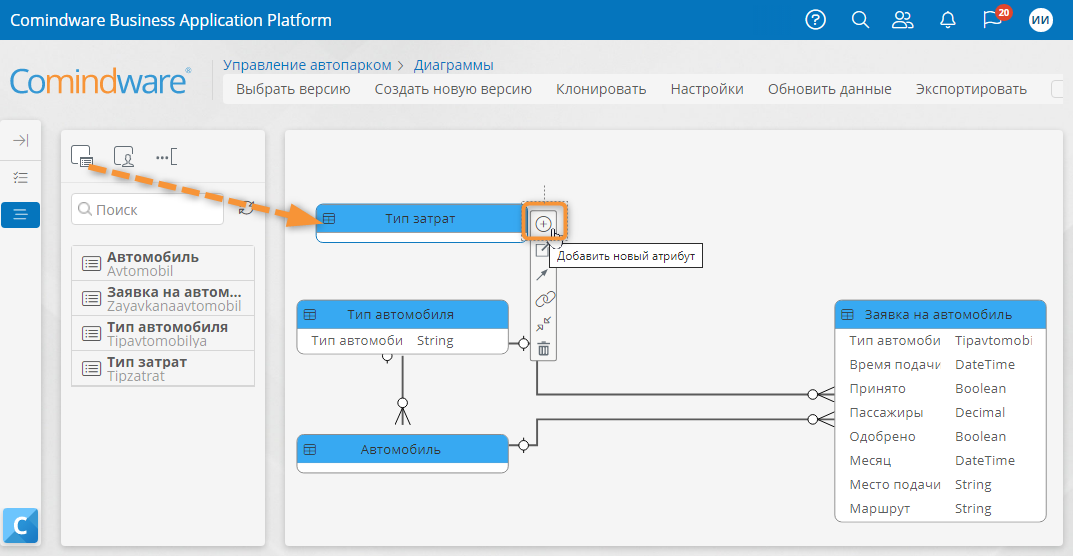Select the Тип затрат diagram node header

tap(420, 218)
